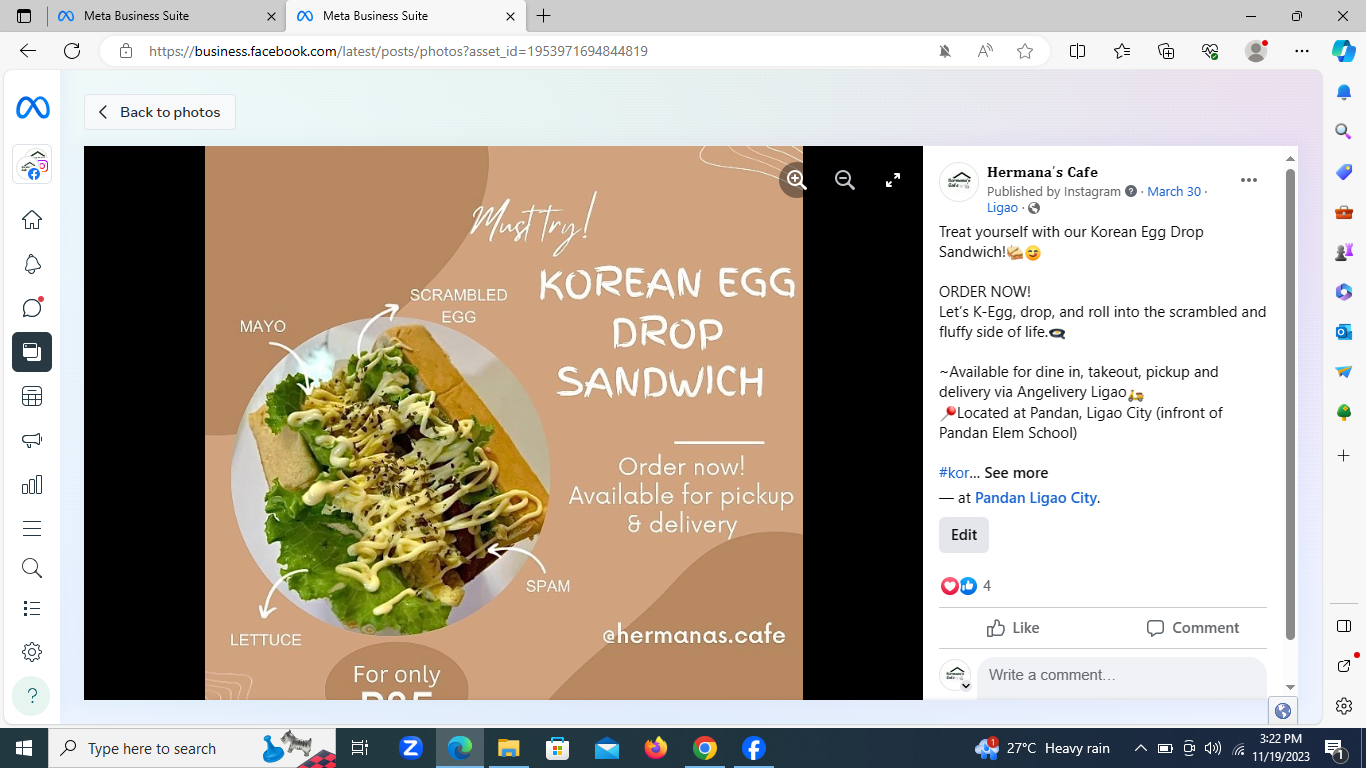Screen dimensions: 1366x768
Task: Click the Search magnifier in Meta sidebar
Action: tap(32, 568)
